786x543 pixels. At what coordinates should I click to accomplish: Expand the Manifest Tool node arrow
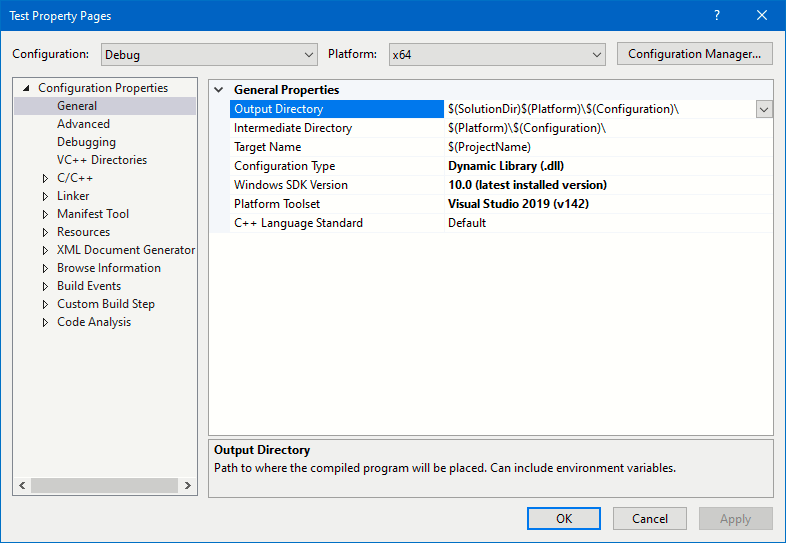45,214
